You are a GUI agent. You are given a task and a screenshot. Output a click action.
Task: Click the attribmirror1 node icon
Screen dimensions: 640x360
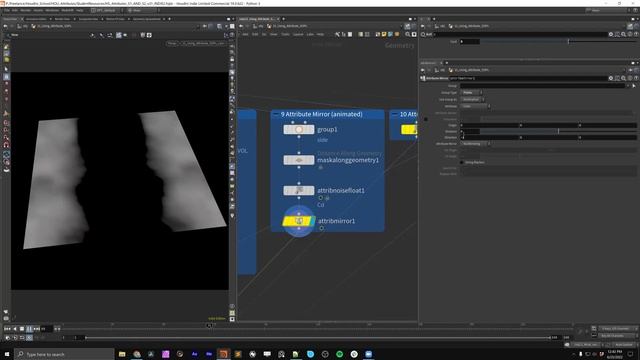coord(299,221)
